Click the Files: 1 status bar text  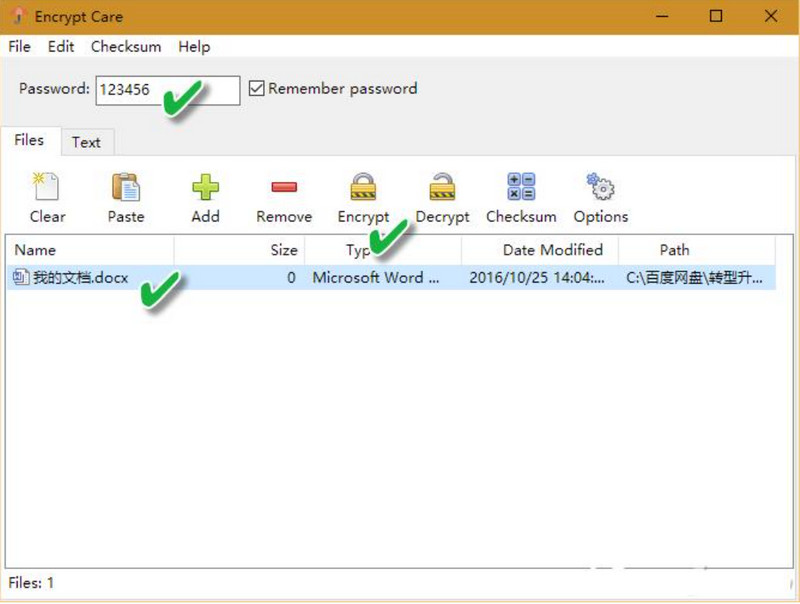point(31,583)
